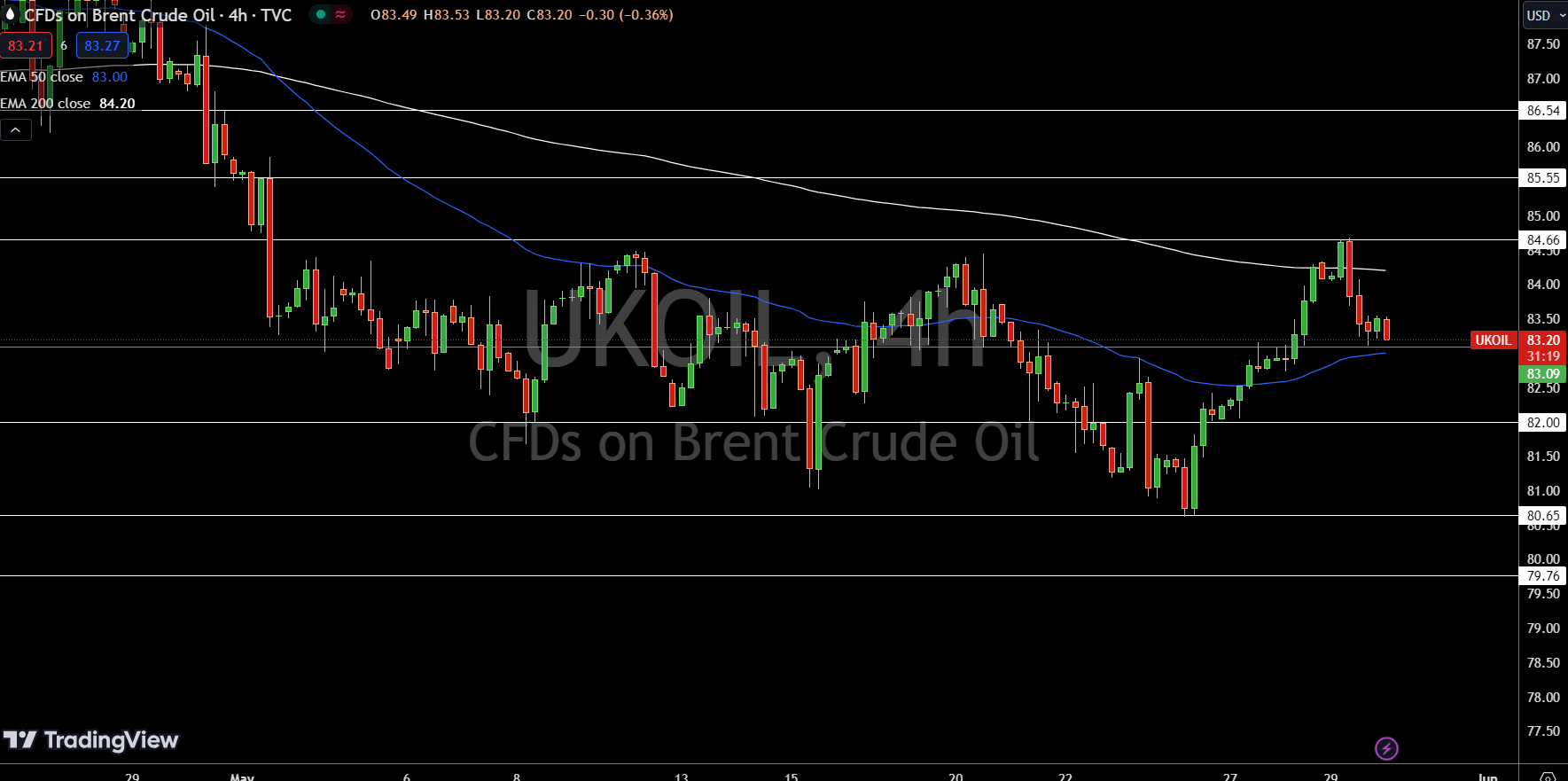
Task: Select the EMA 200 close indicator legend
Action: coord(67,104)
